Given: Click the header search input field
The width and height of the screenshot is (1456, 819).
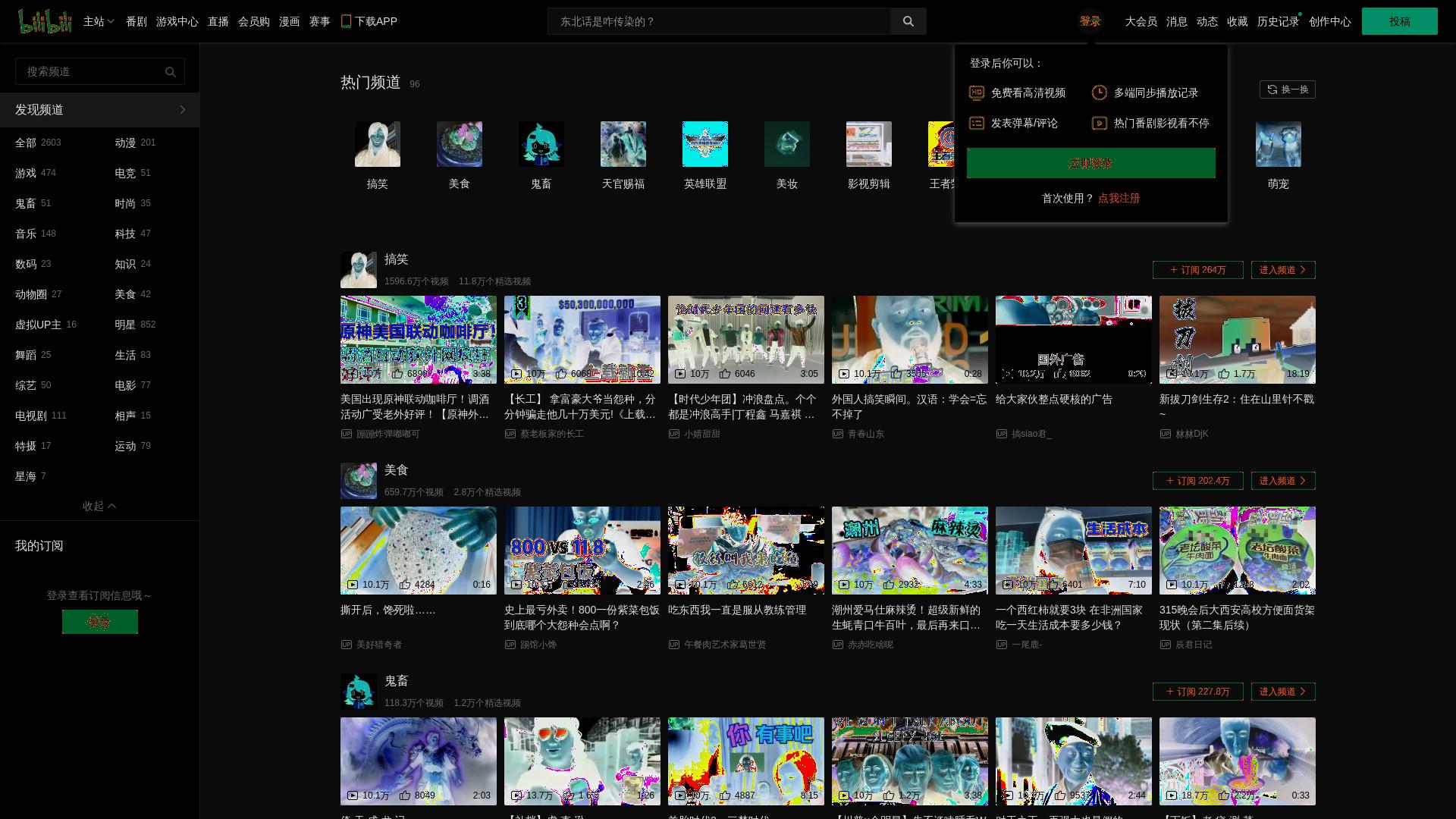Looking at the screenshot, I should point(719,21).
